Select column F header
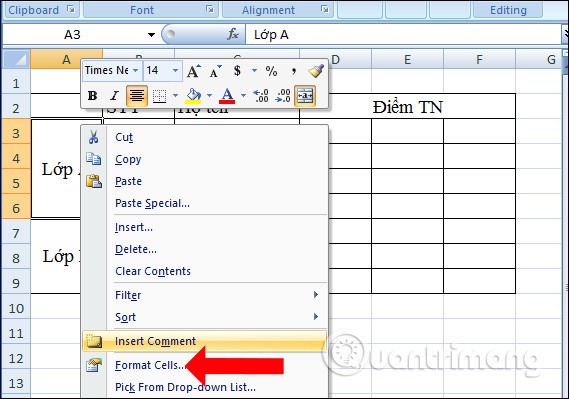Viewport: 569px width, 399px height. [479, 59]
